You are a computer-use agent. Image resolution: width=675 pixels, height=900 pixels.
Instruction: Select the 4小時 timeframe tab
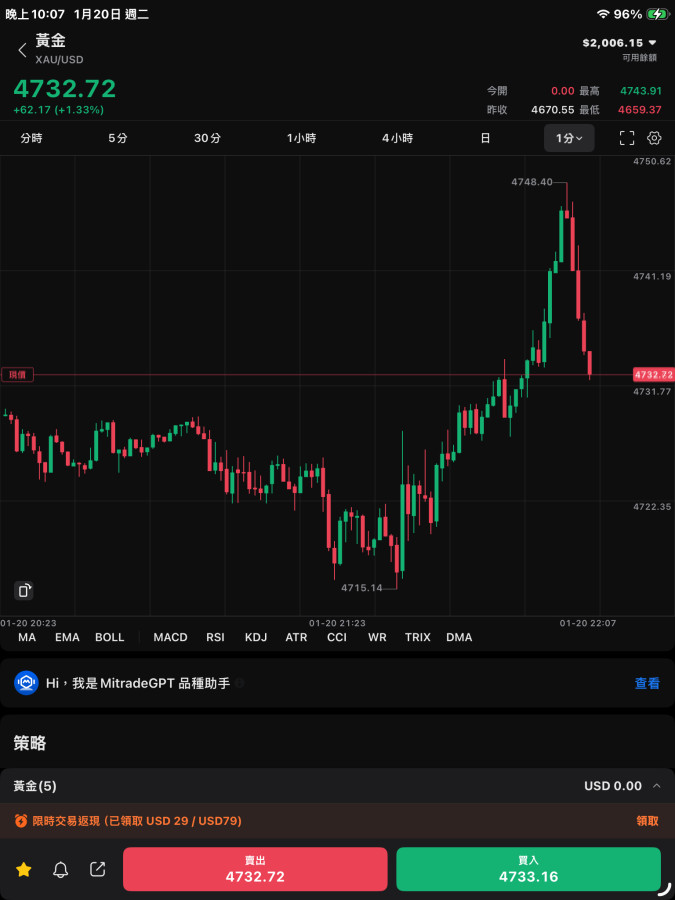(397, 138)
